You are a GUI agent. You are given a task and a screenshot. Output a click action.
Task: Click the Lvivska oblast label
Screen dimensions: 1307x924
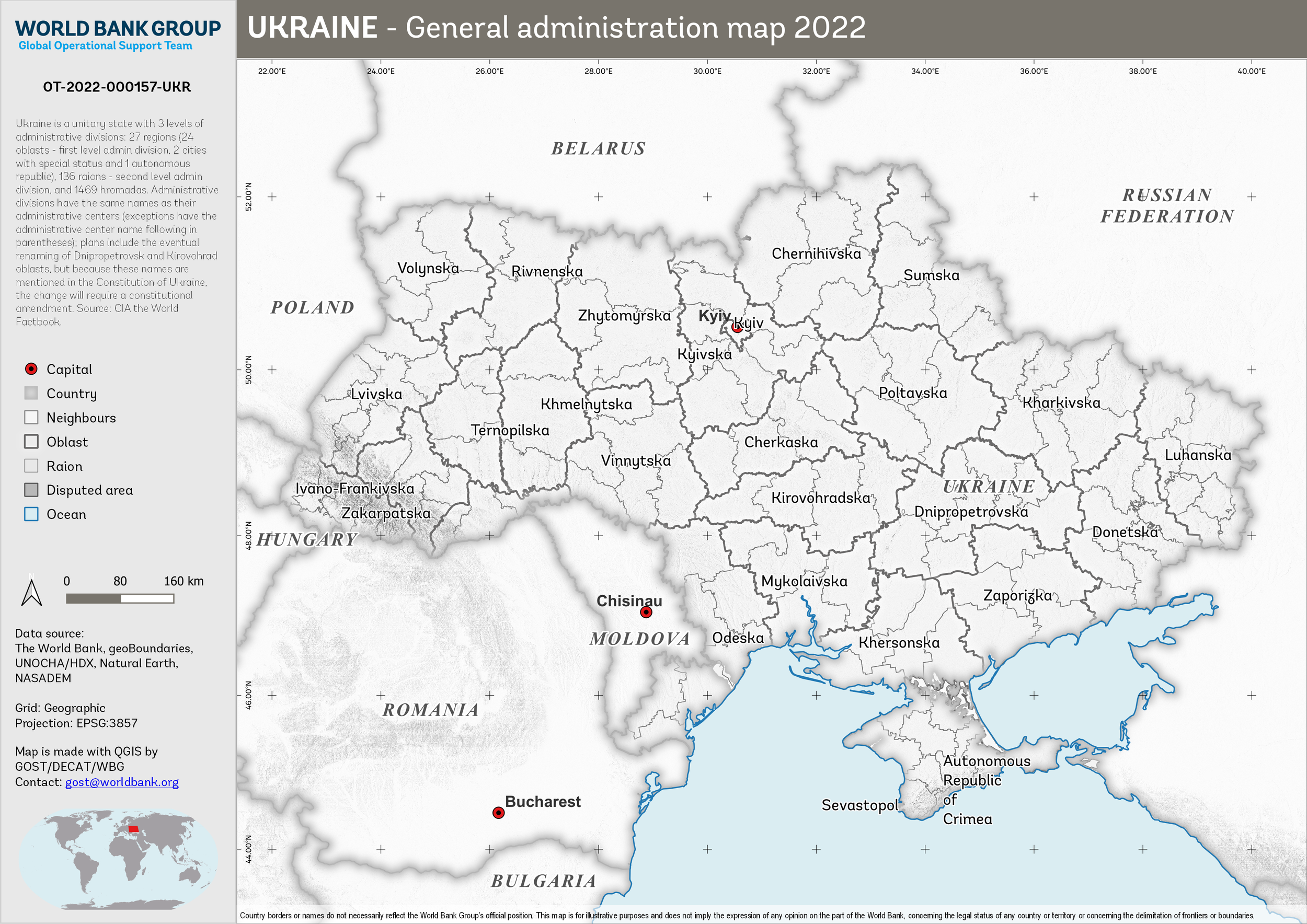coord(376,394)
